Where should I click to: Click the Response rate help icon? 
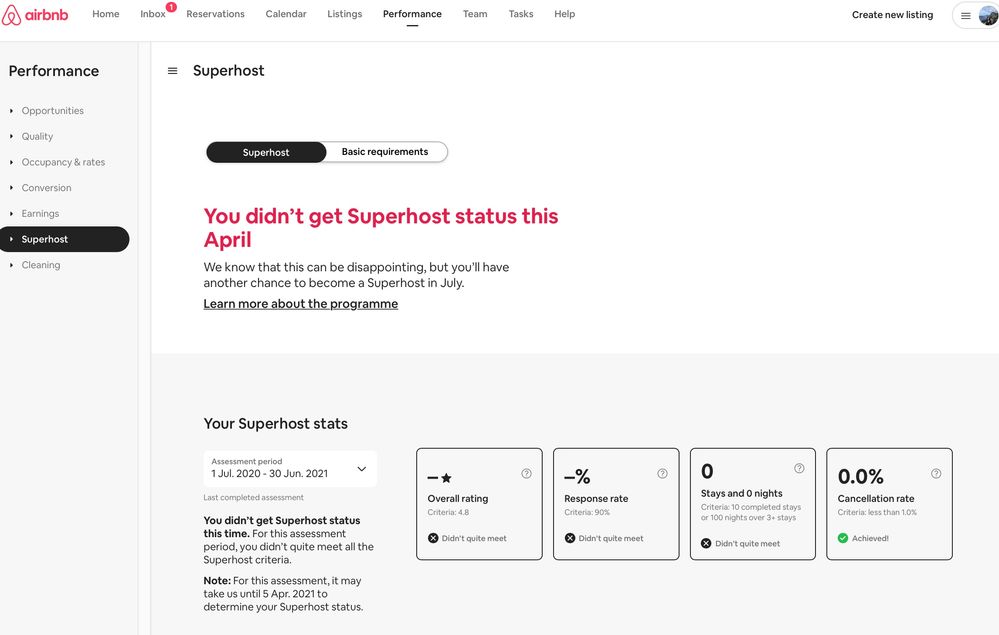[662, 472]
